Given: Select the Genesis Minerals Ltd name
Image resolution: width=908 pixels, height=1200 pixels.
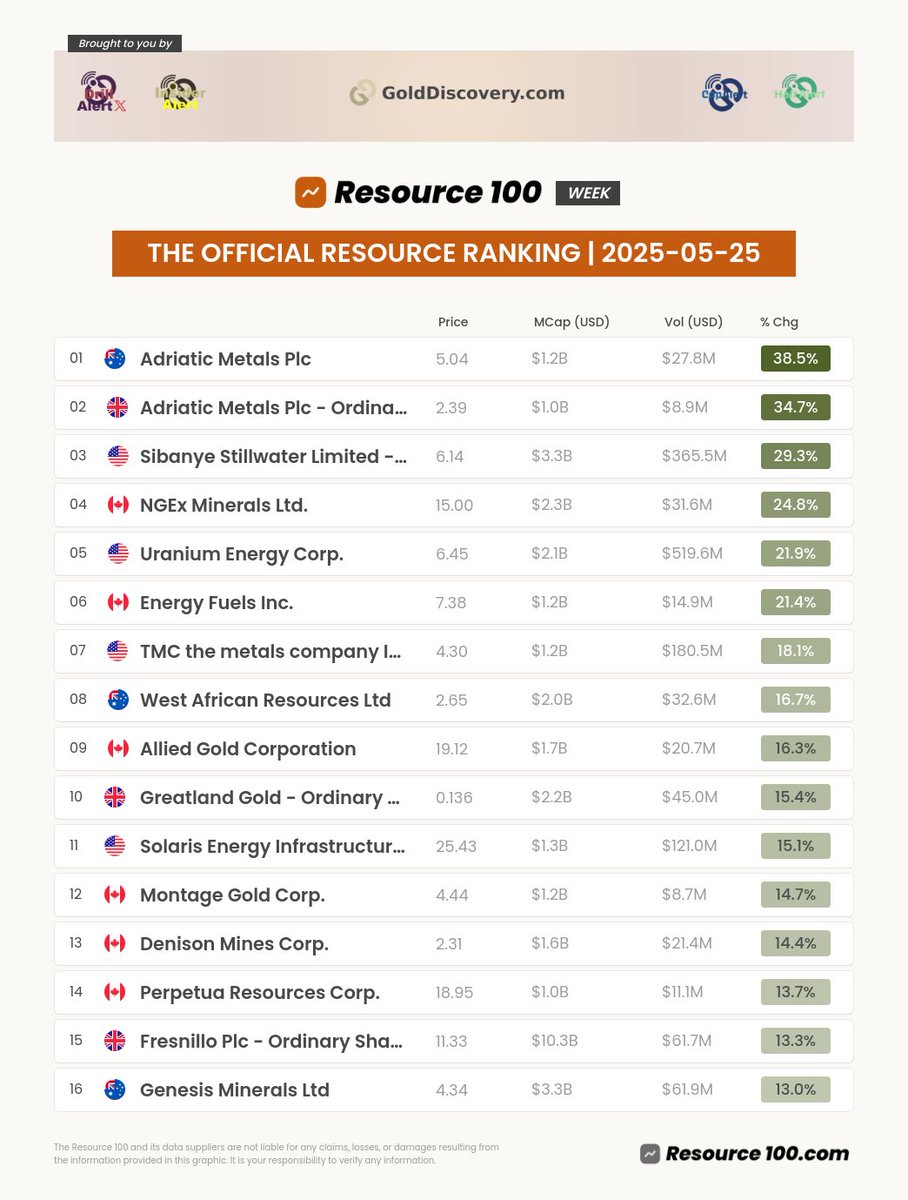Looking at the screenshot, I should (235, 1090).
